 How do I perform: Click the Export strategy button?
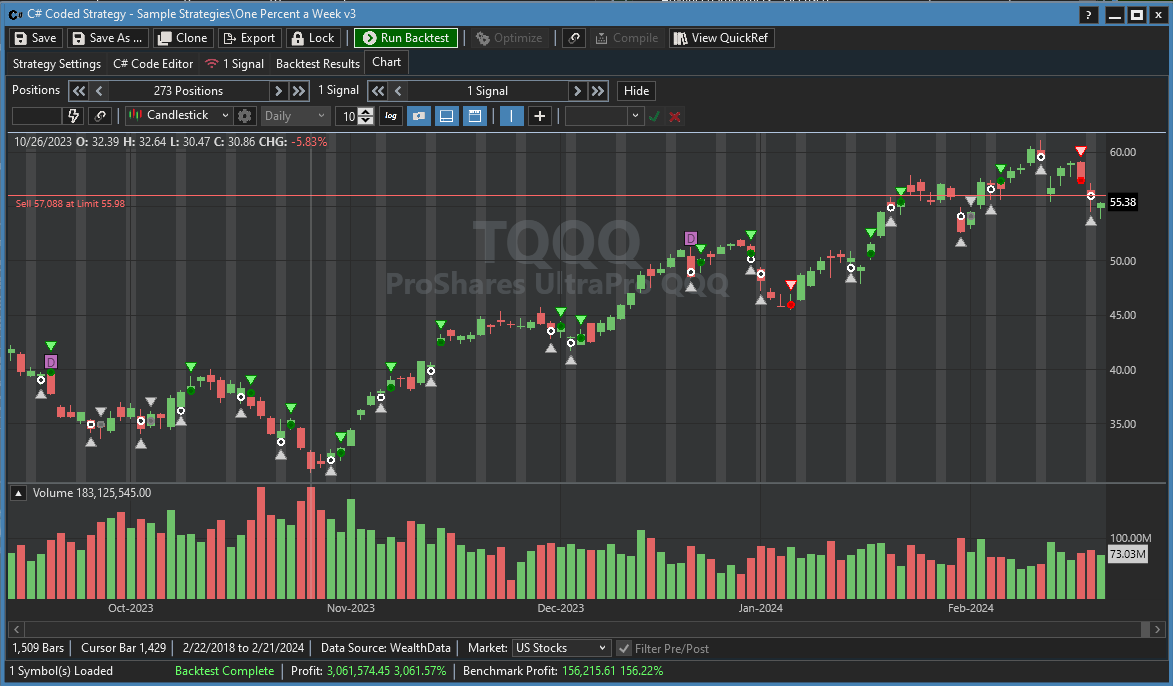(248, 38)
